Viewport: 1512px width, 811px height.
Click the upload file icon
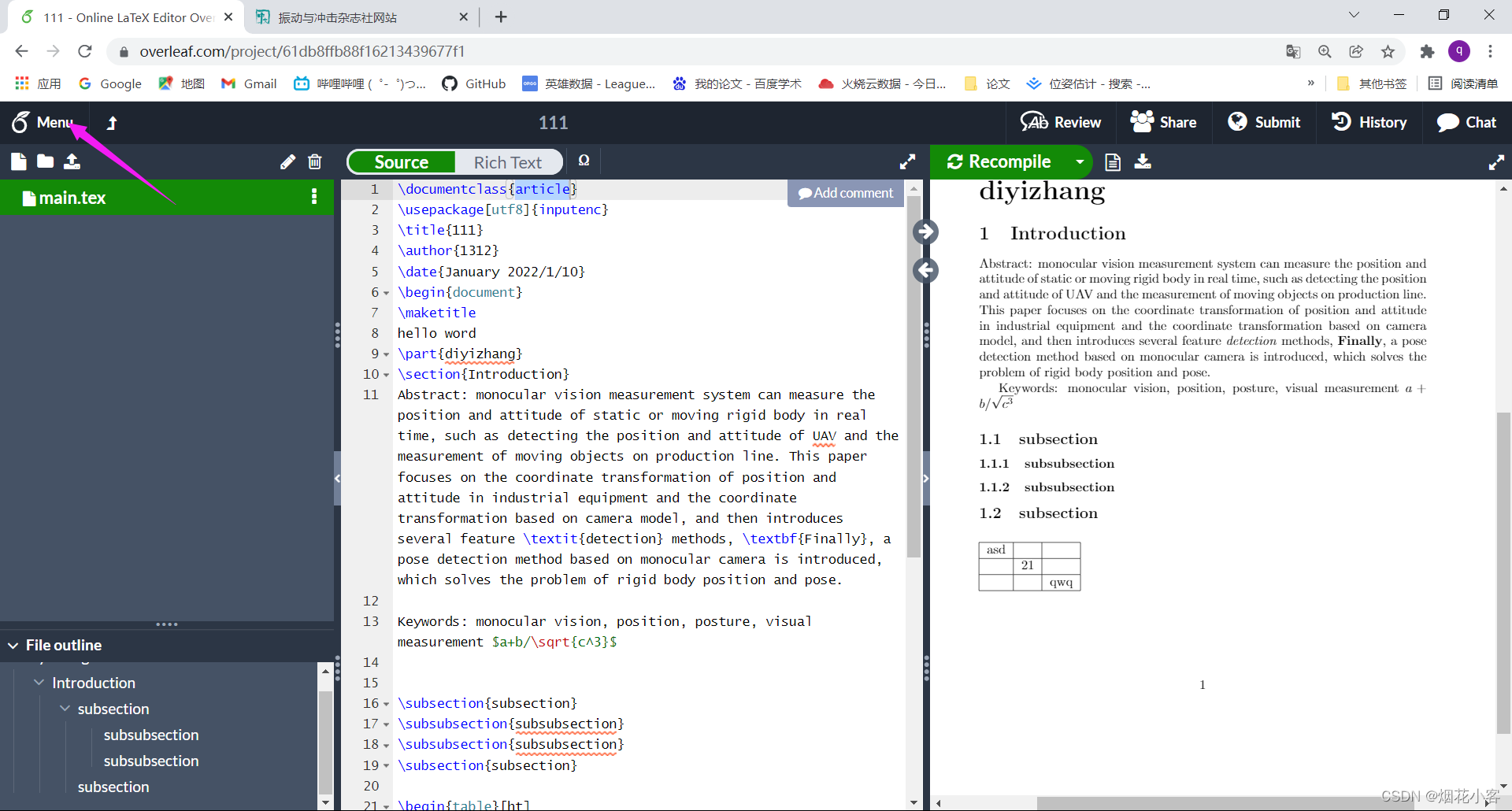pos(72,161)
